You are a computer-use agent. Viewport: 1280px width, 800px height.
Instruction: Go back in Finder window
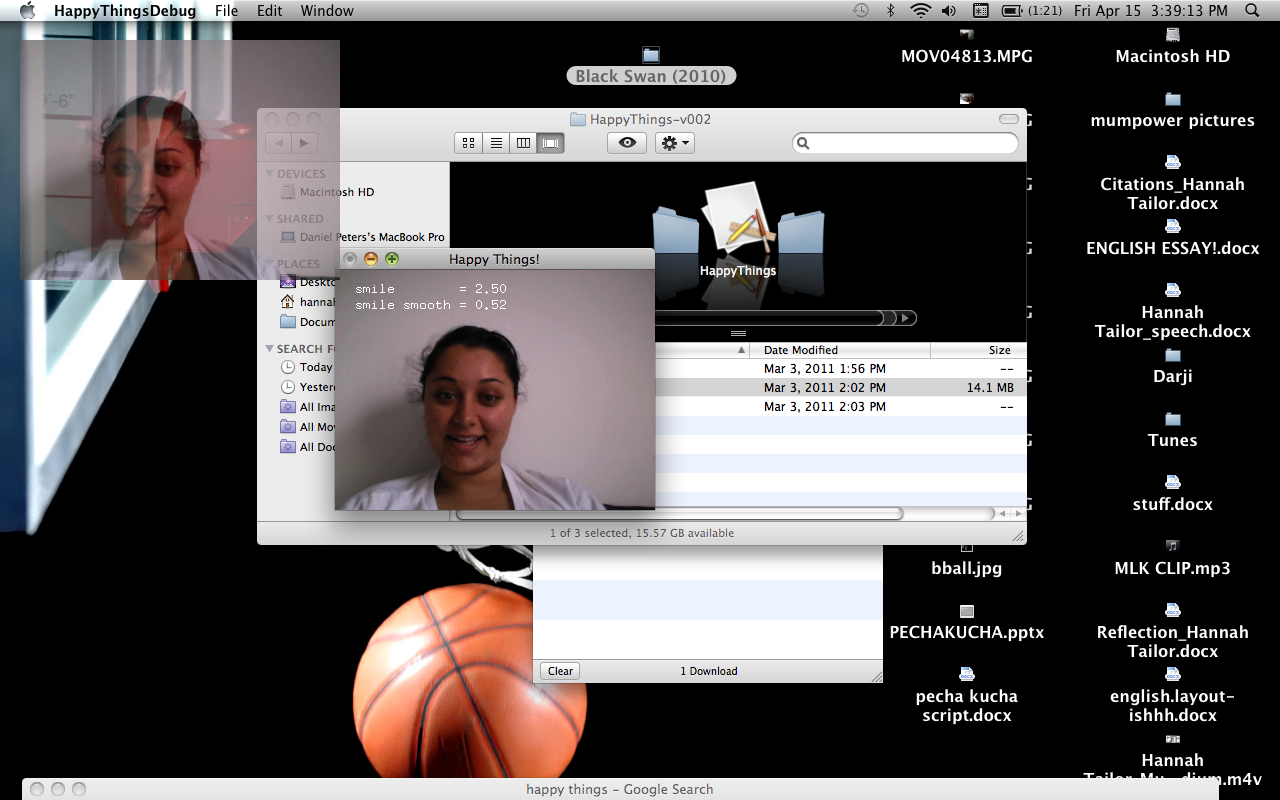[x=278, y=143]
